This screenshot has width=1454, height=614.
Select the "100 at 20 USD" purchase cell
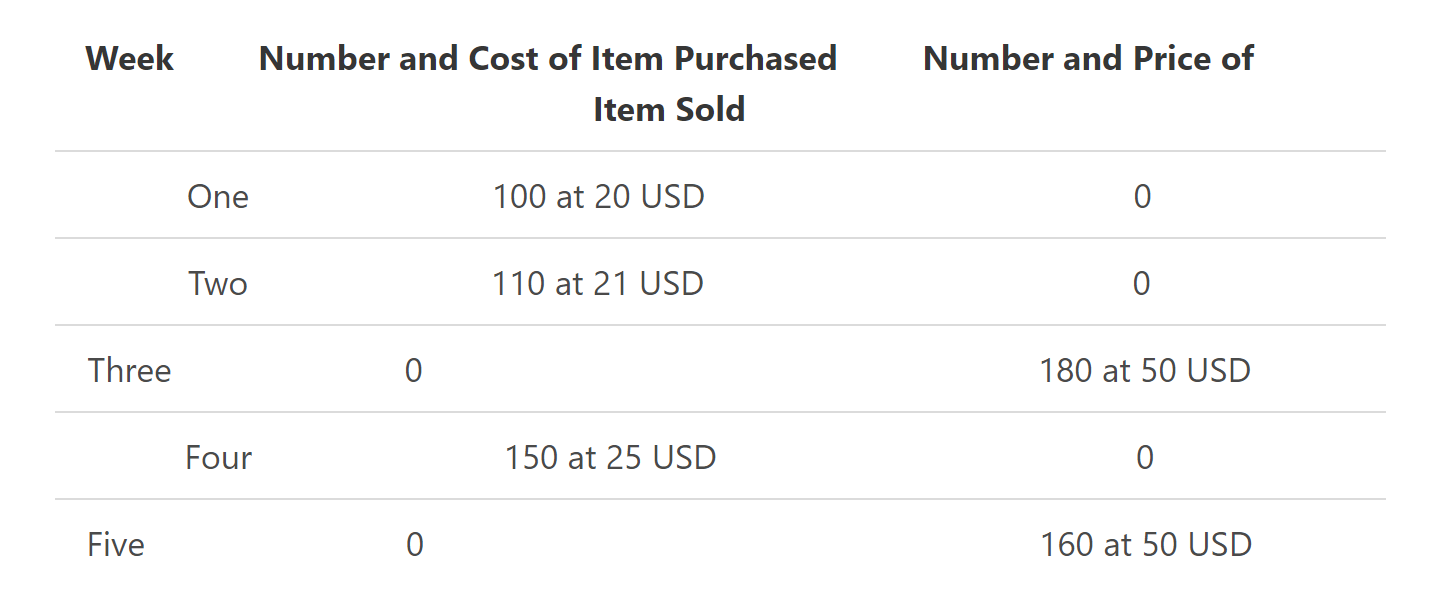pos(598,196)
